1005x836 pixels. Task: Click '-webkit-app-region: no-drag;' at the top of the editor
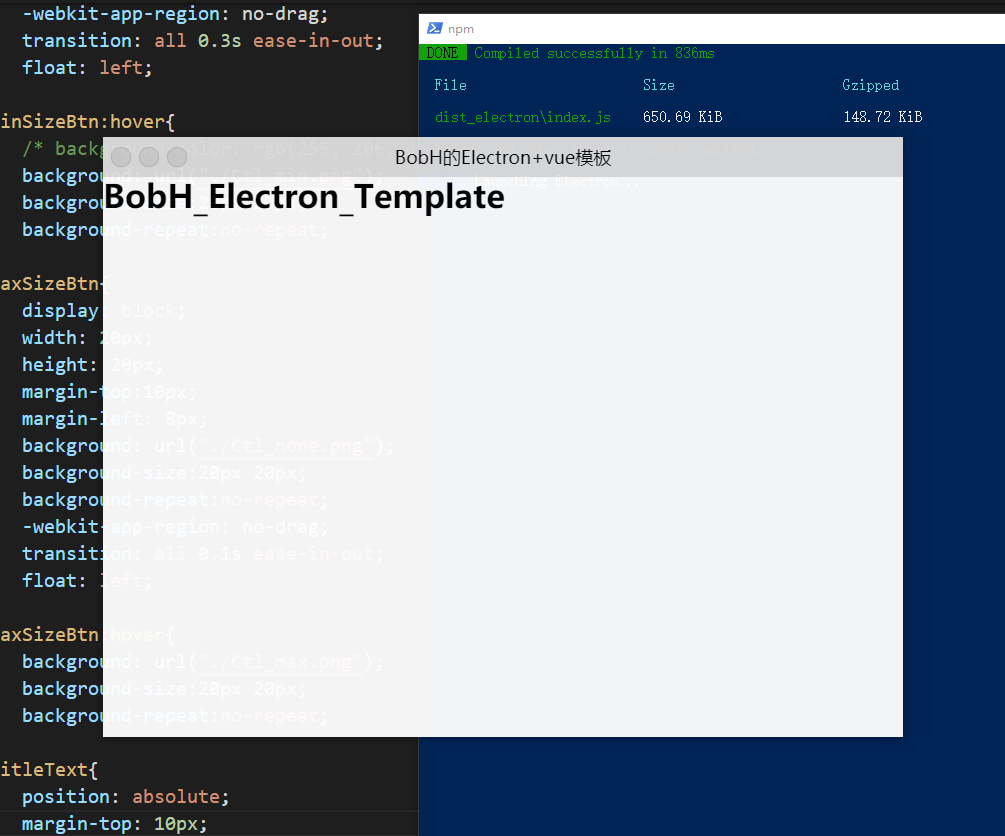[x=175, y=13]
